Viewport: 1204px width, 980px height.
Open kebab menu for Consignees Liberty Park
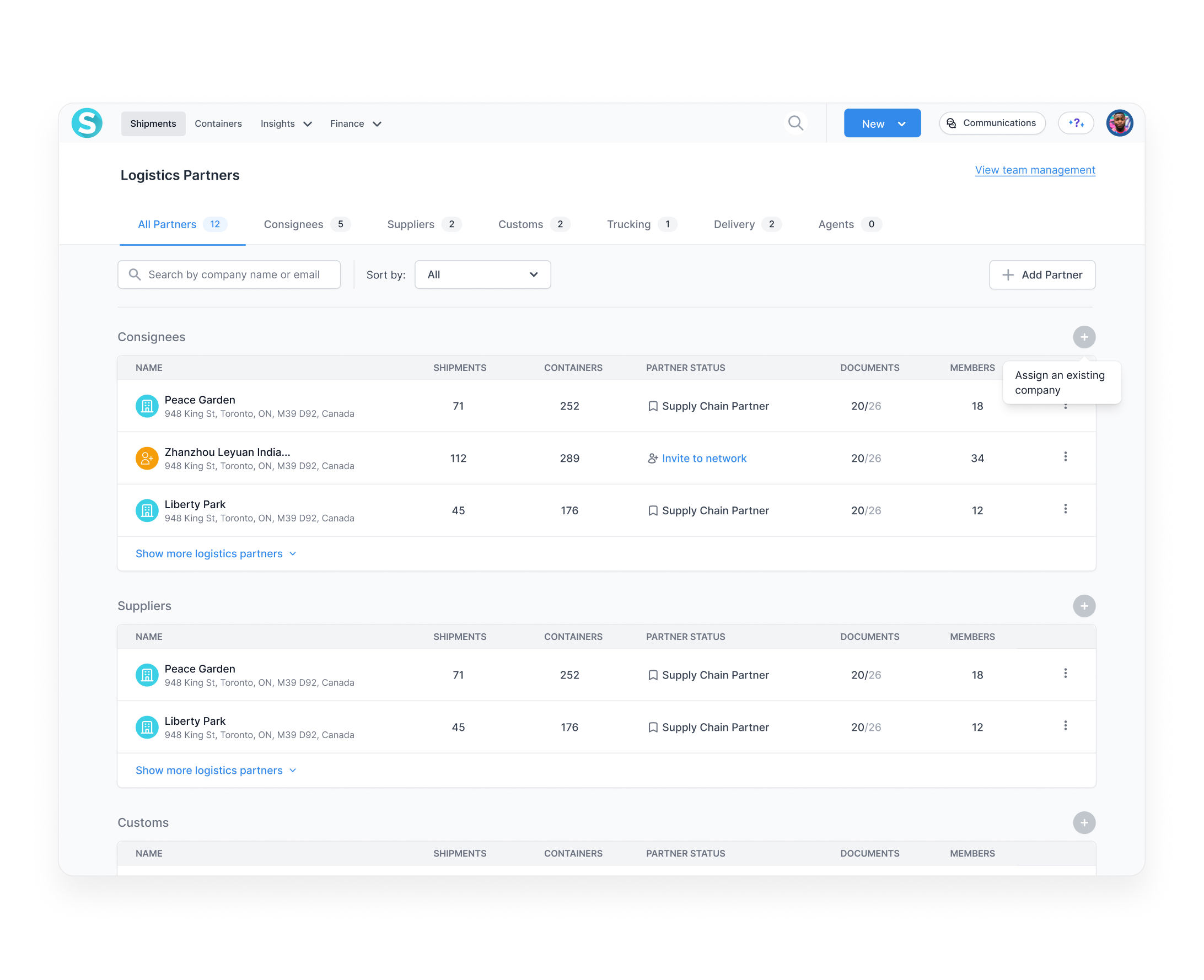point(1065,509)
